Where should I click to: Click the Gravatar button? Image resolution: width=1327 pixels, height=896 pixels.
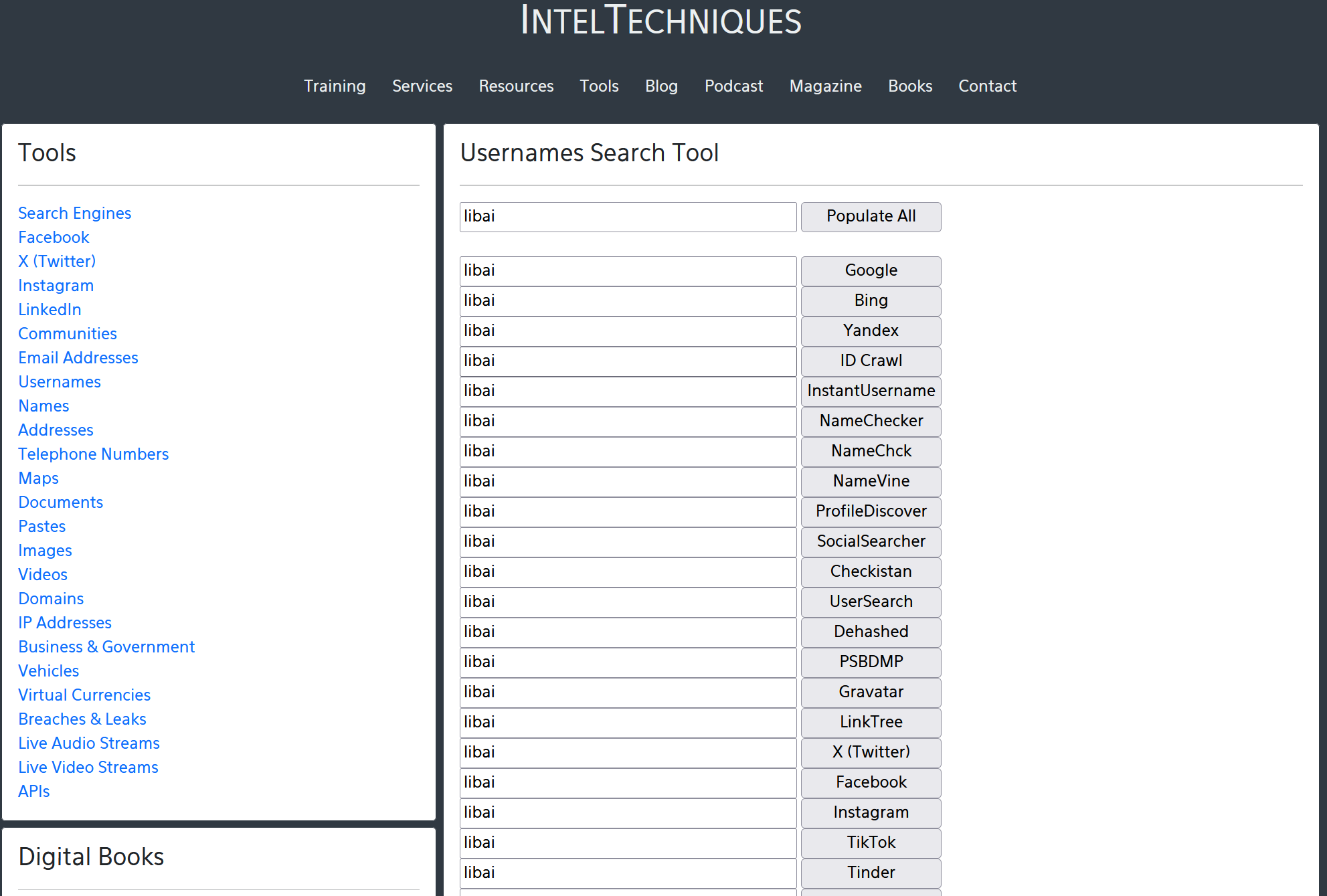click(871, 693)
